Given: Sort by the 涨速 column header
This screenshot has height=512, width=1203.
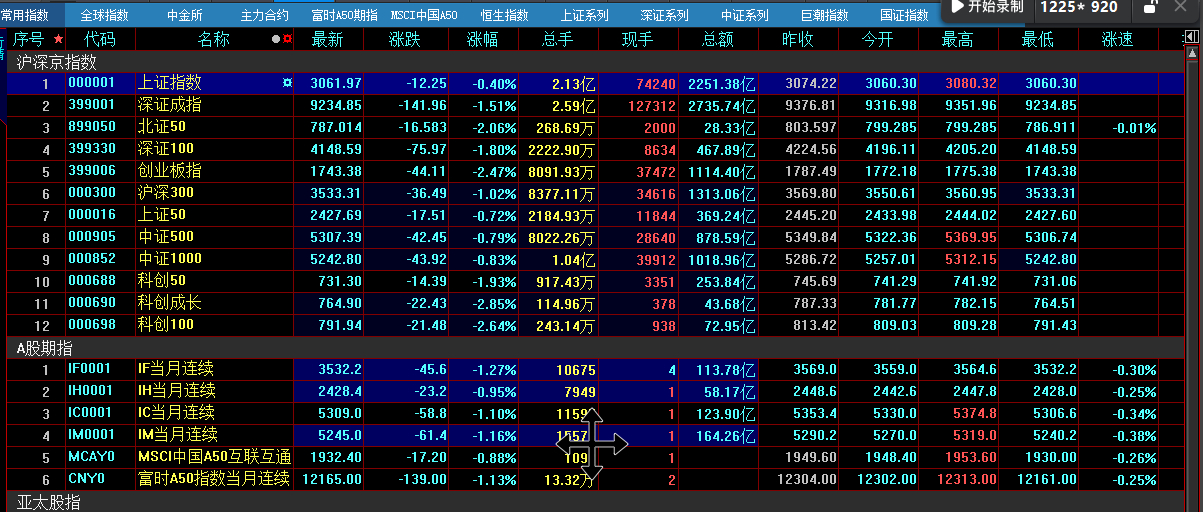Looking at the screenshot, I should [x=1117, y=40].
